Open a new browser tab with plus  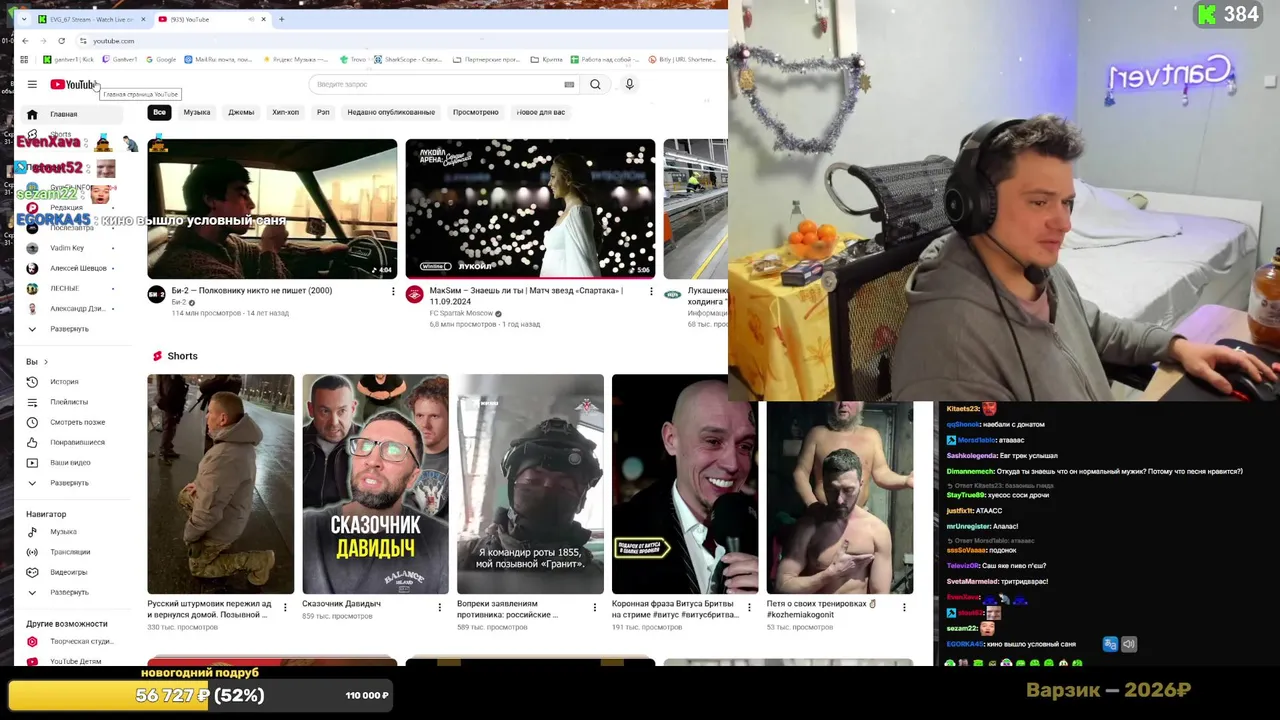281,19
